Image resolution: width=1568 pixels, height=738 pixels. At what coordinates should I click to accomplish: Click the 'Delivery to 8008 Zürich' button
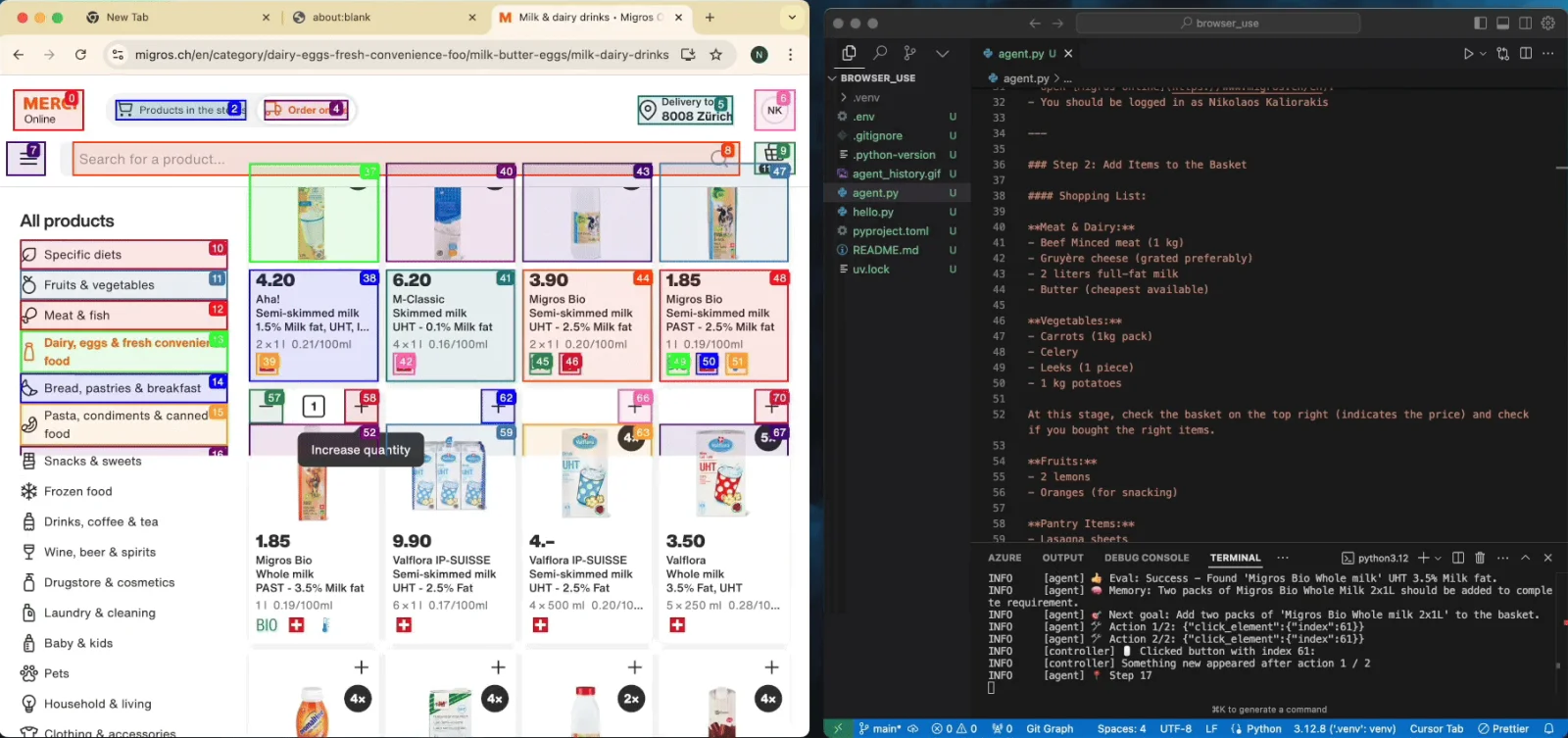point(685,110)
